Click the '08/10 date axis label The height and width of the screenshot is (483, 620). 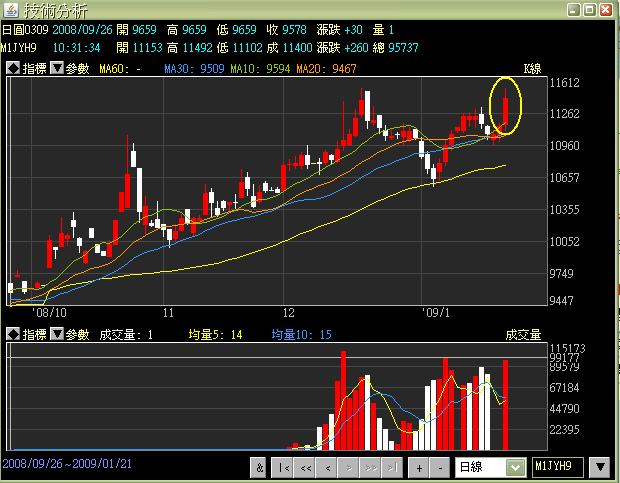click(49, 313)
